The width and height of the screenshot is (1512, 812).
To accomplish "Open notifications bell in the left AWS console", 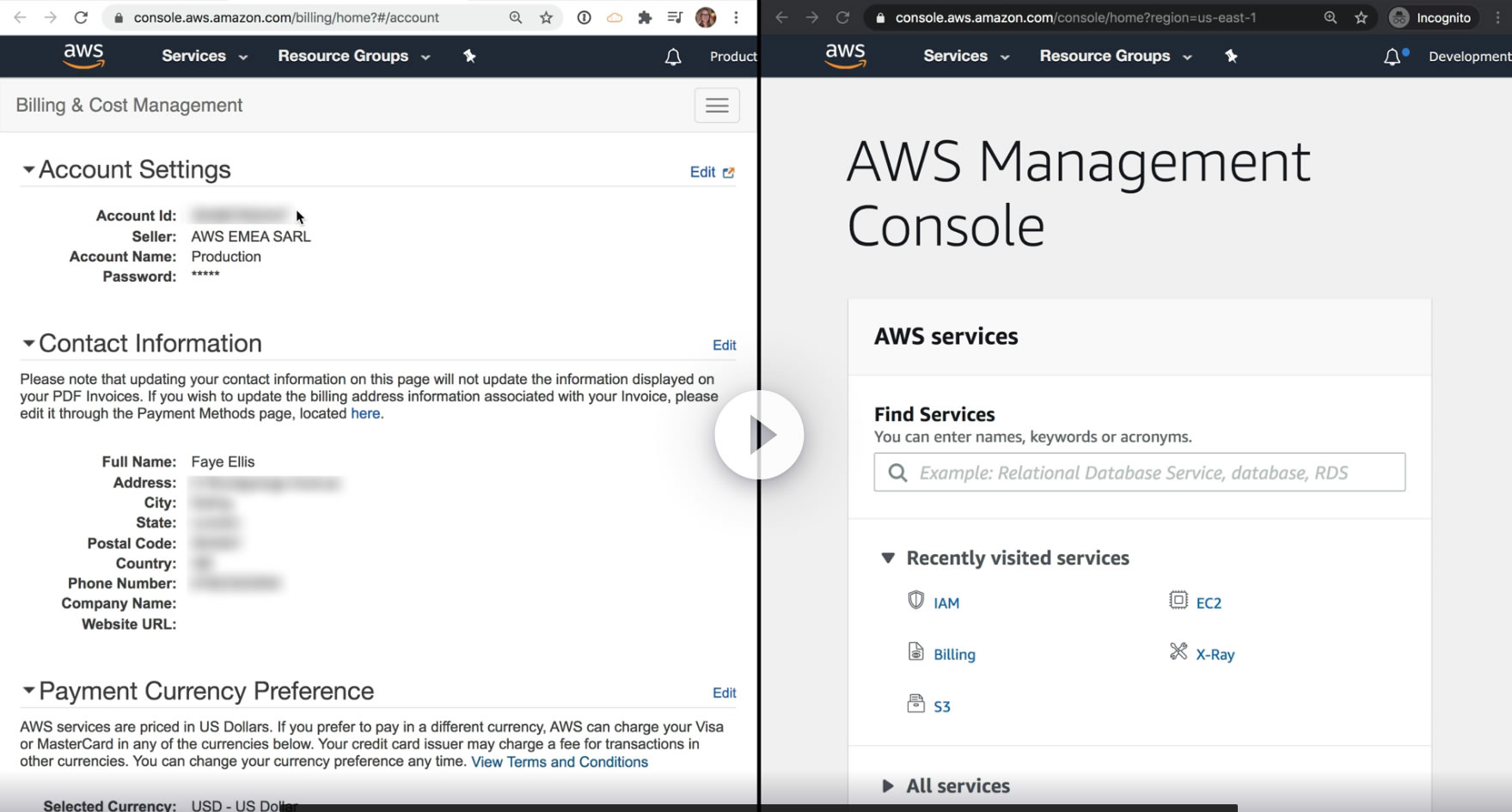I will coord(673,57).
